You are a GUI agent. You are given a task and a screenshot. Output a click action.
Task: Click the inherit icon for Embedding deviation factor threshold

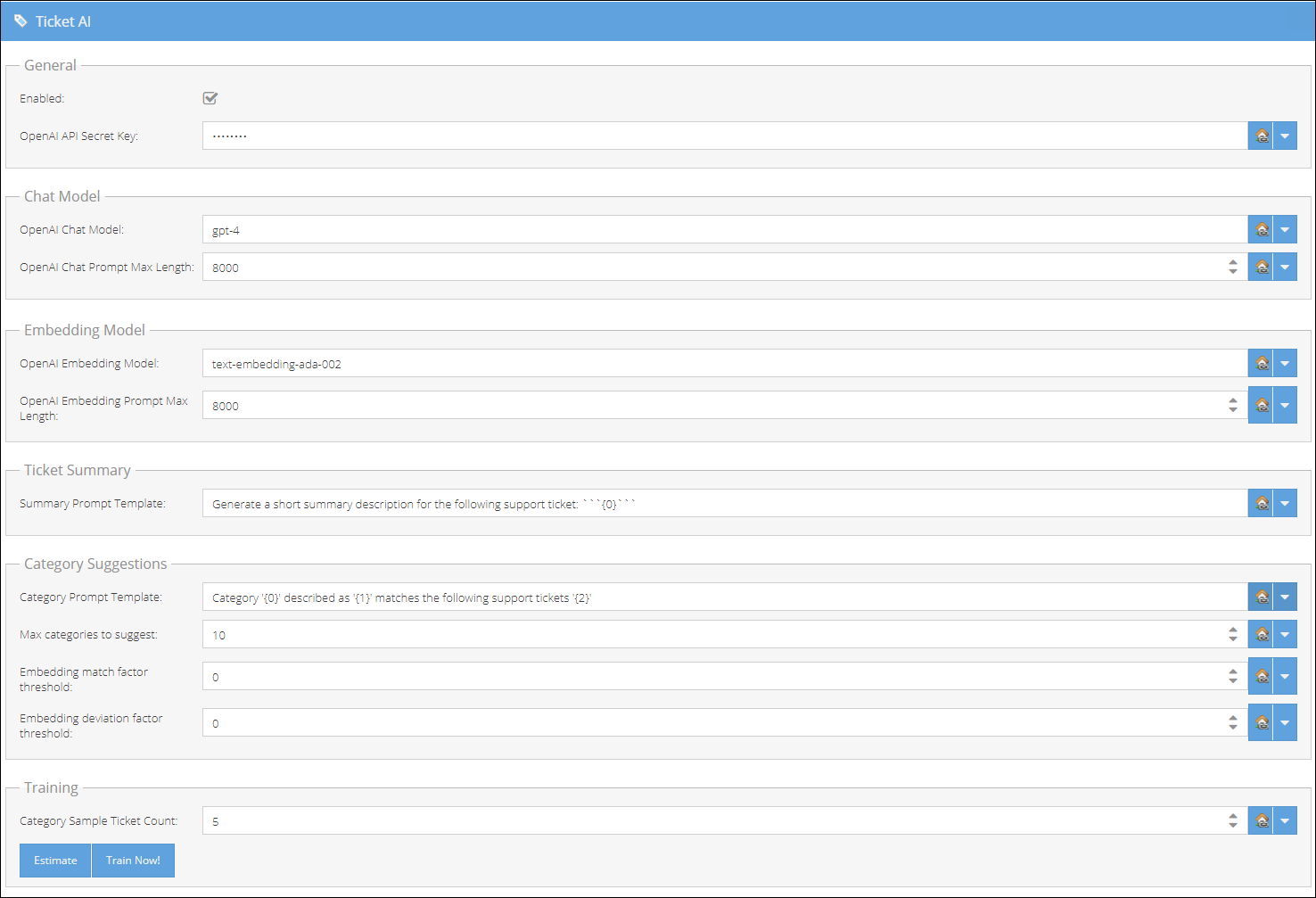1261,722
